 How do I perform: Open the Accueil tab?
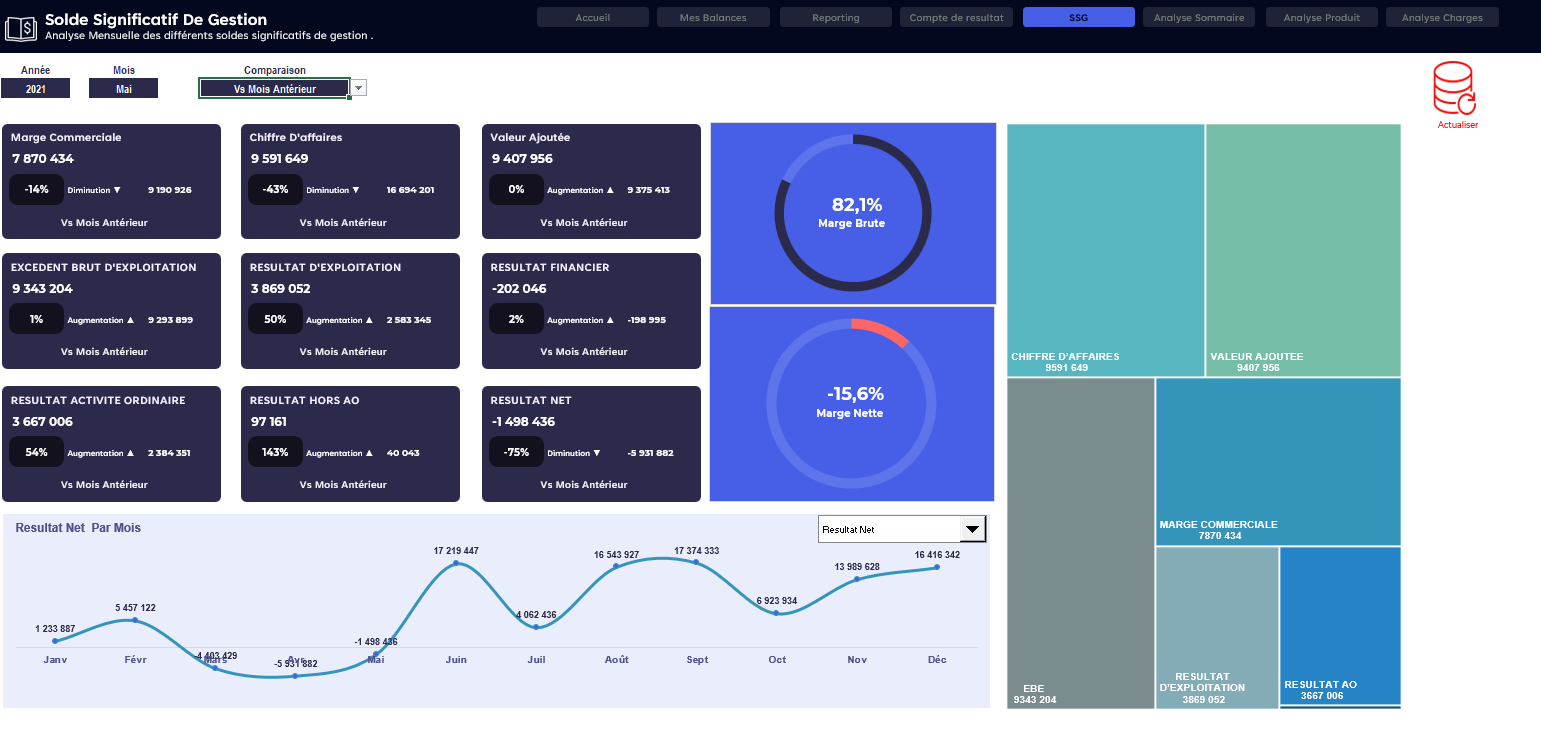(x=593, y=17)
